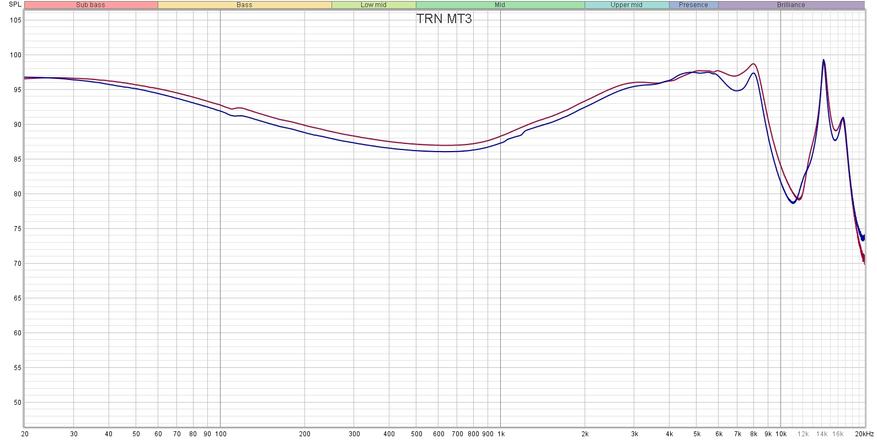Click the 65 value on SPL axis
The height and width of the screenshot is (440, 877).
pyautogui.click(x=17, y=298)
